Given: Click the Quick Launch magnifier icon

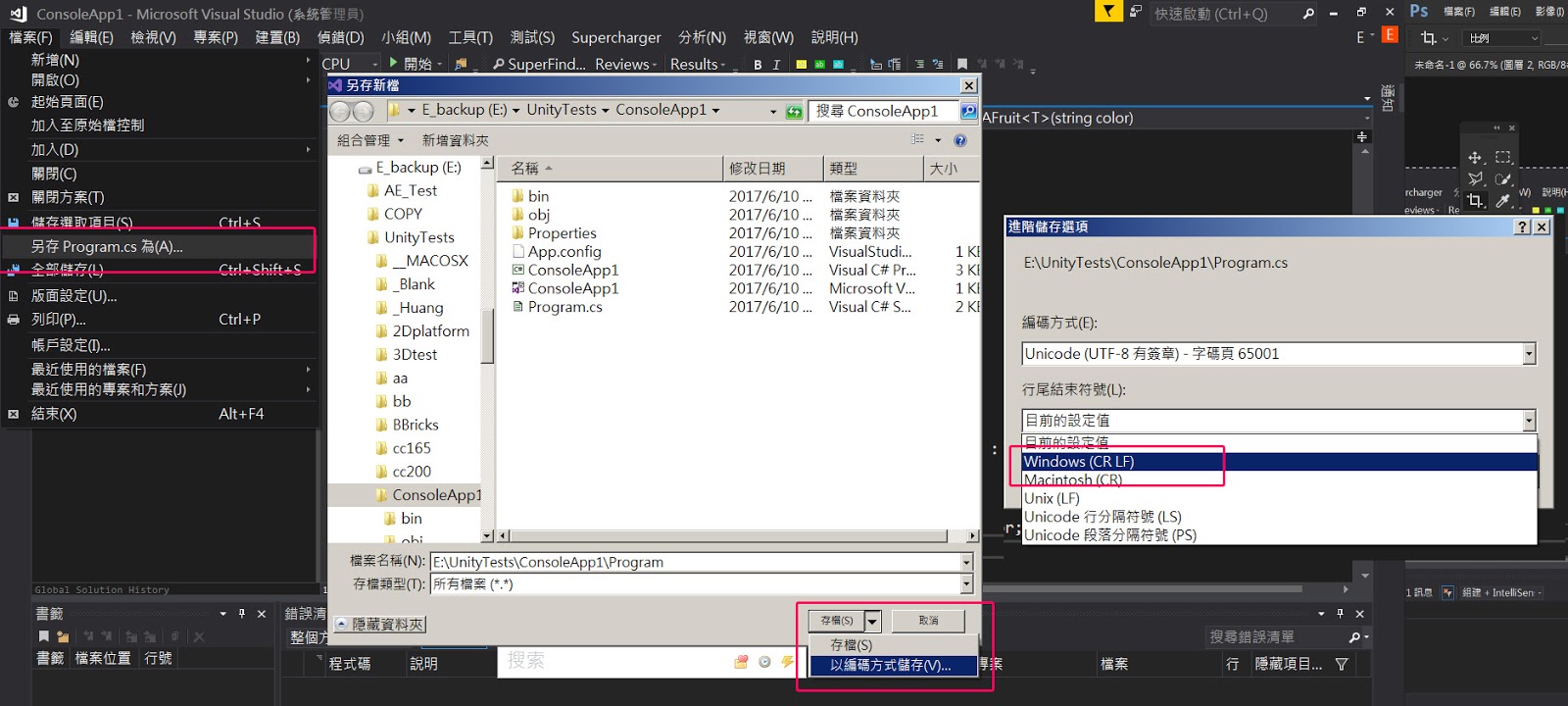Looking at the screenshot, I should [1308, 14].
